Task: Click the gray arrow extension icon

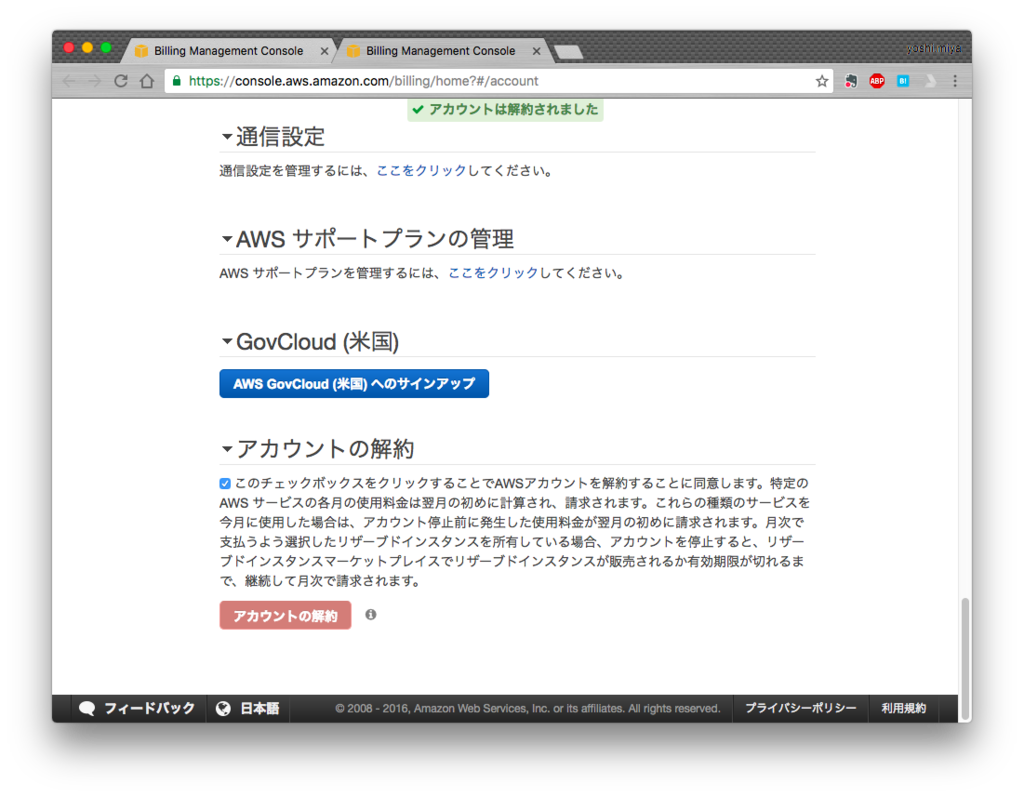Action: 930,81
